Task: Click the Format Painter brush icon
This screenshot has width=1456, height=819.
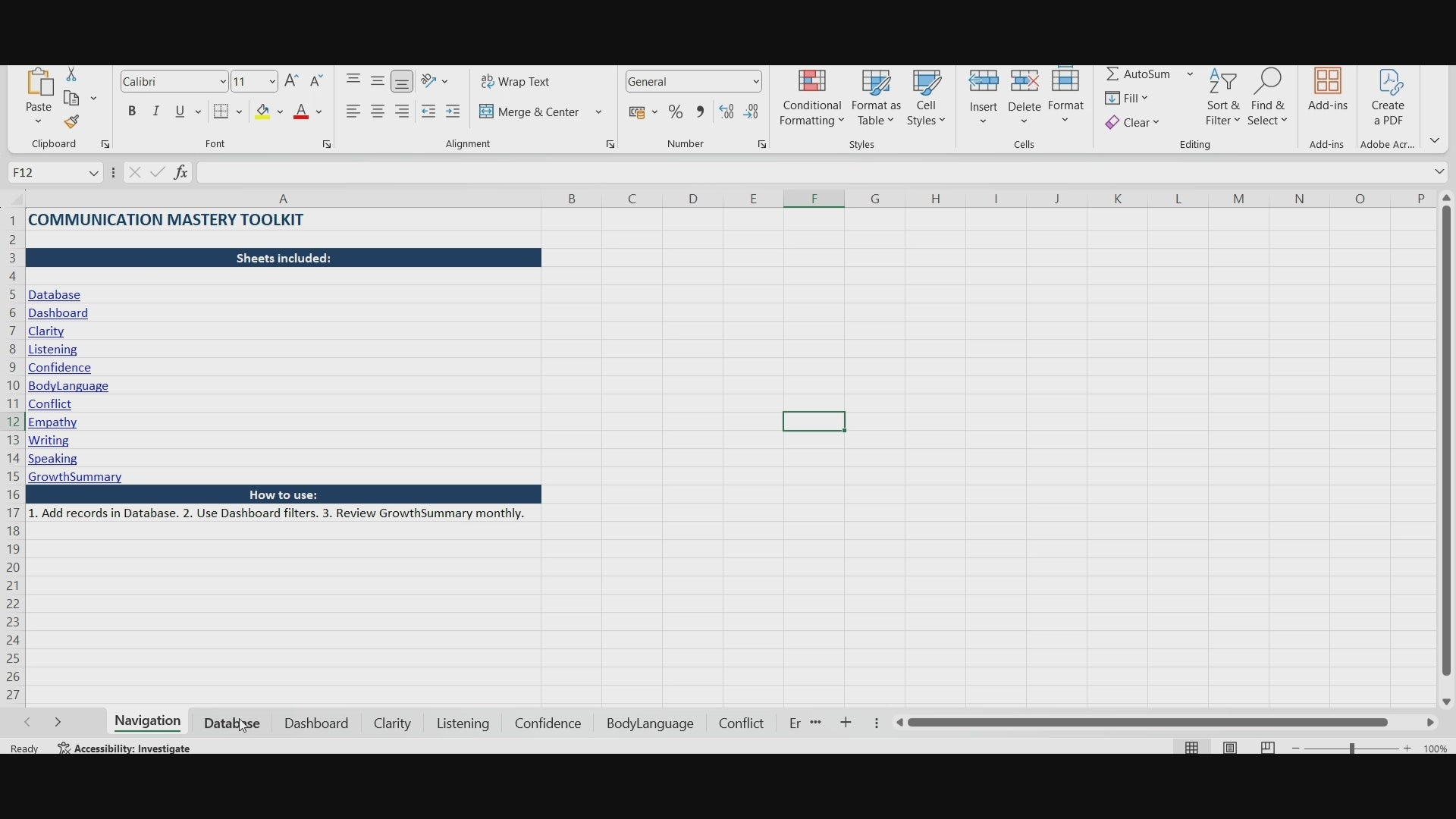Action: point(72,123)
